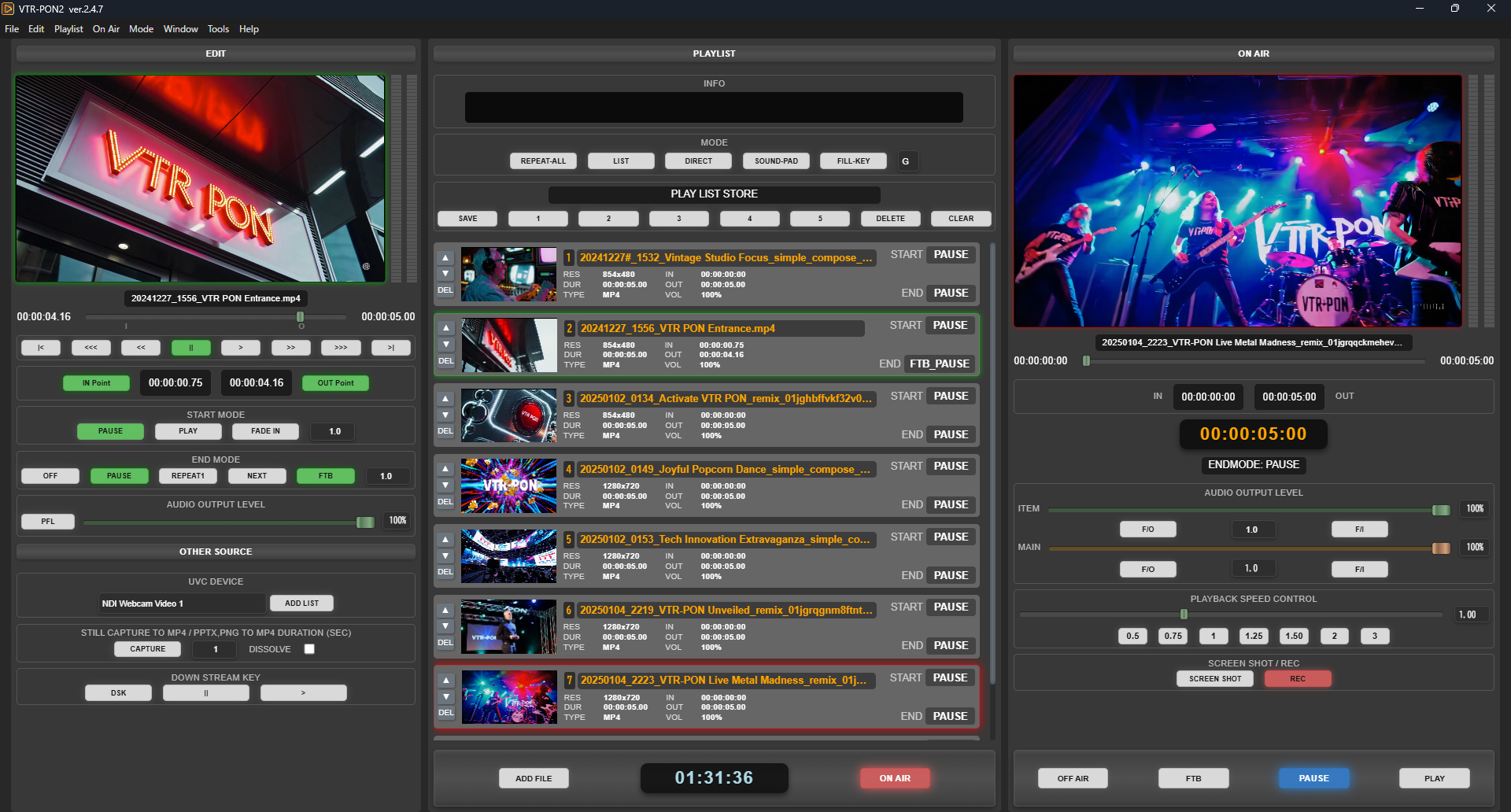The width and height of the screenshot is (1511, 812).
Task: Delete playlist item 5 with DEL
Action: pyautogui.click(x=445, y=572)
